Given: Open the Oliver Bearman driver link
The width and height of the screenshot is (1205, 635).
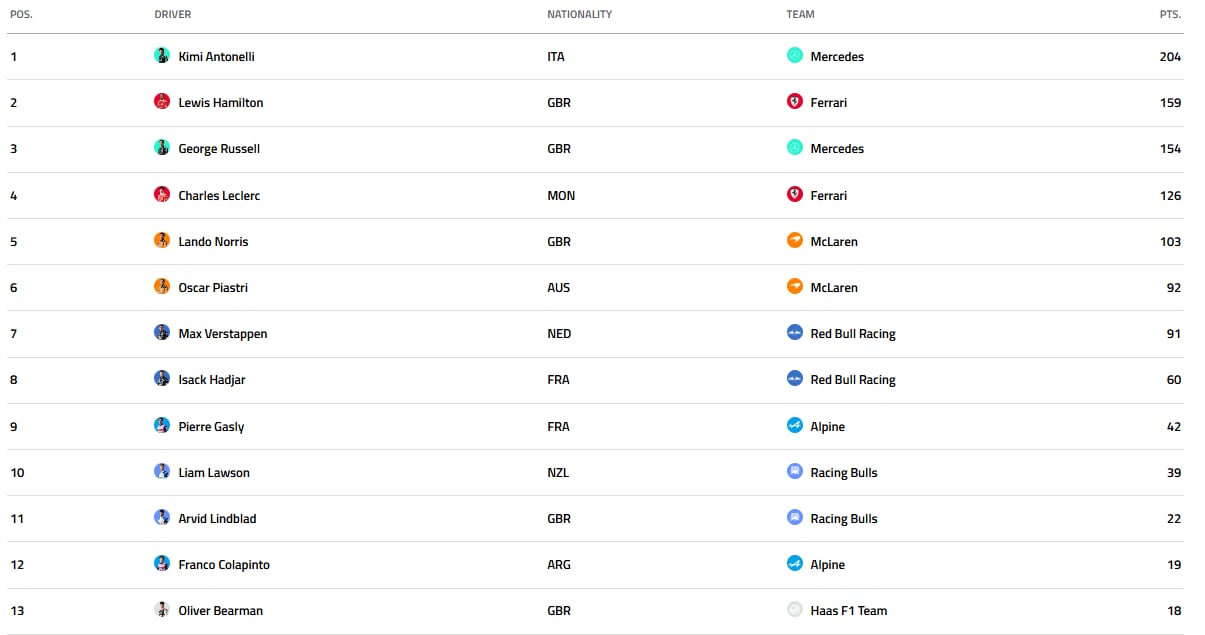Looking at the screenshot, I should (x=221, y=610).
